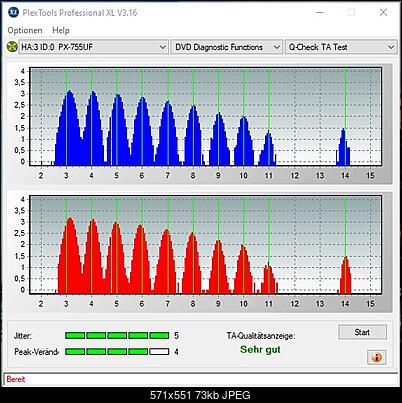Click the Bereit status bar text
Screen dimensions: 402x403
click(x=16, y=379)
